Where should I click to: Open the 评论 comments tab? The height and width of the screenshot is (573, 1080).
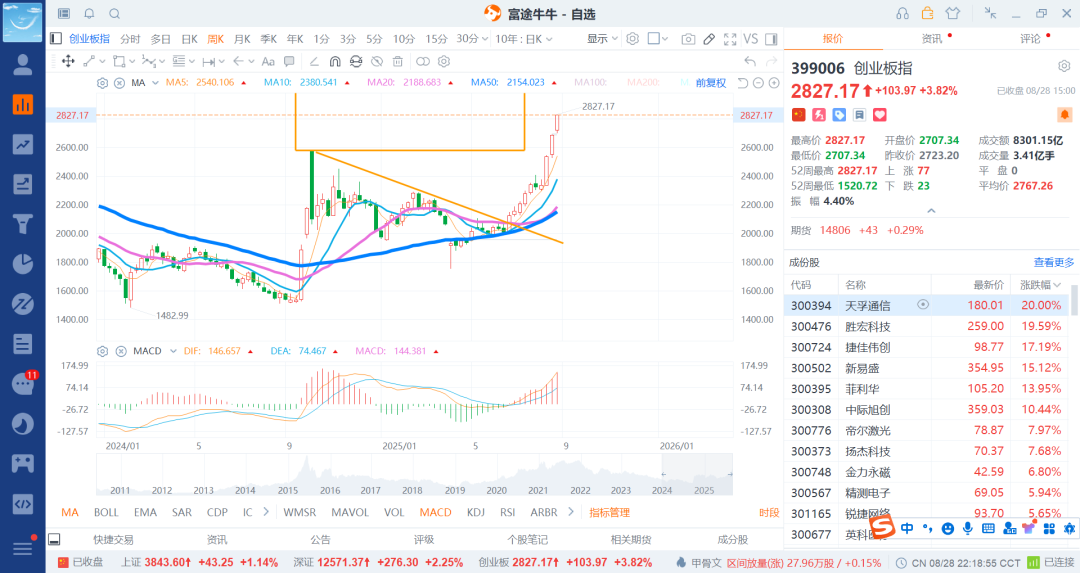(x=1030, y=39)
